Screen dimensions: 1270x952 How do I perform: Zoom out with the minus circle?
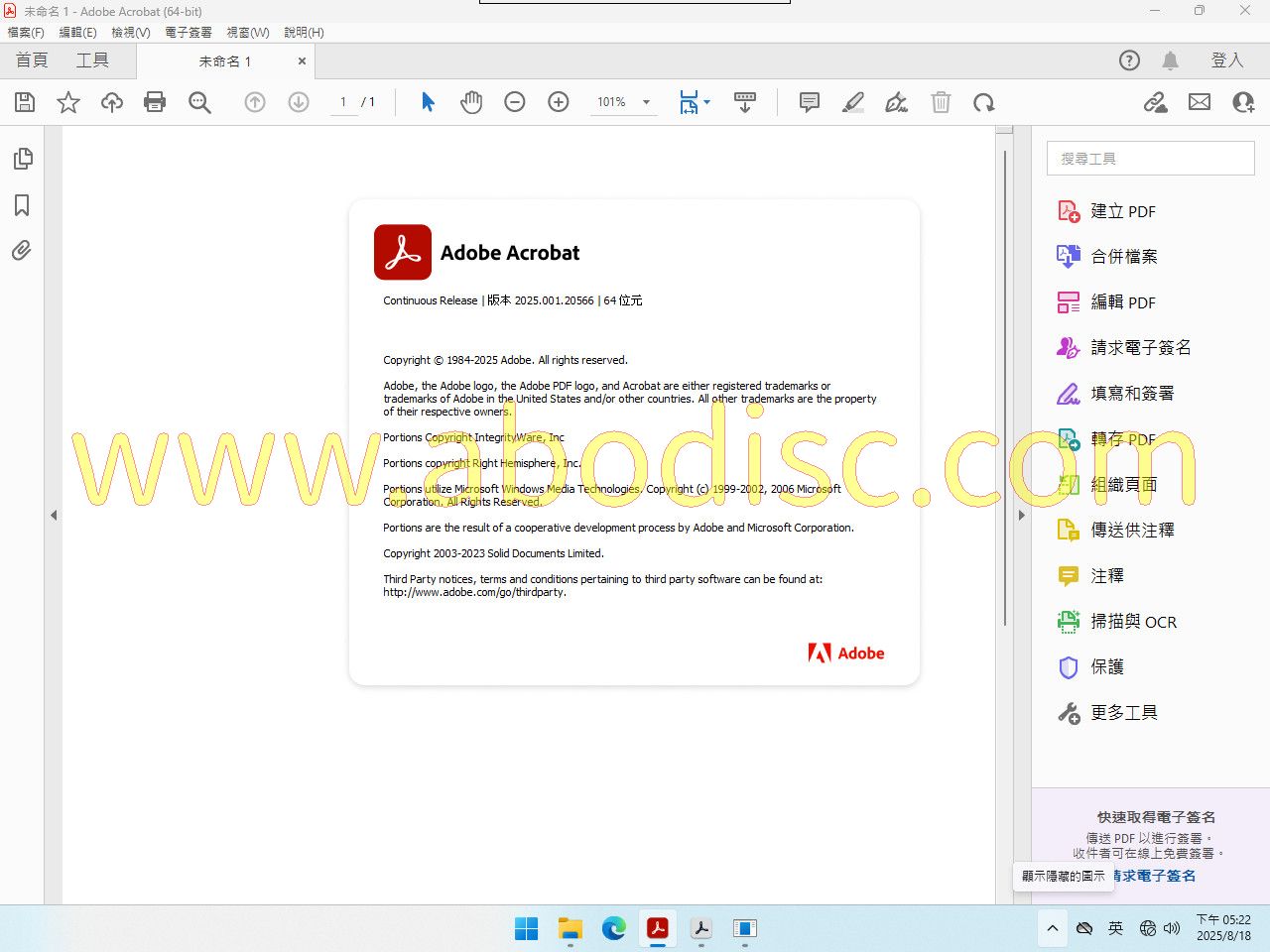[x=515, y=102]
